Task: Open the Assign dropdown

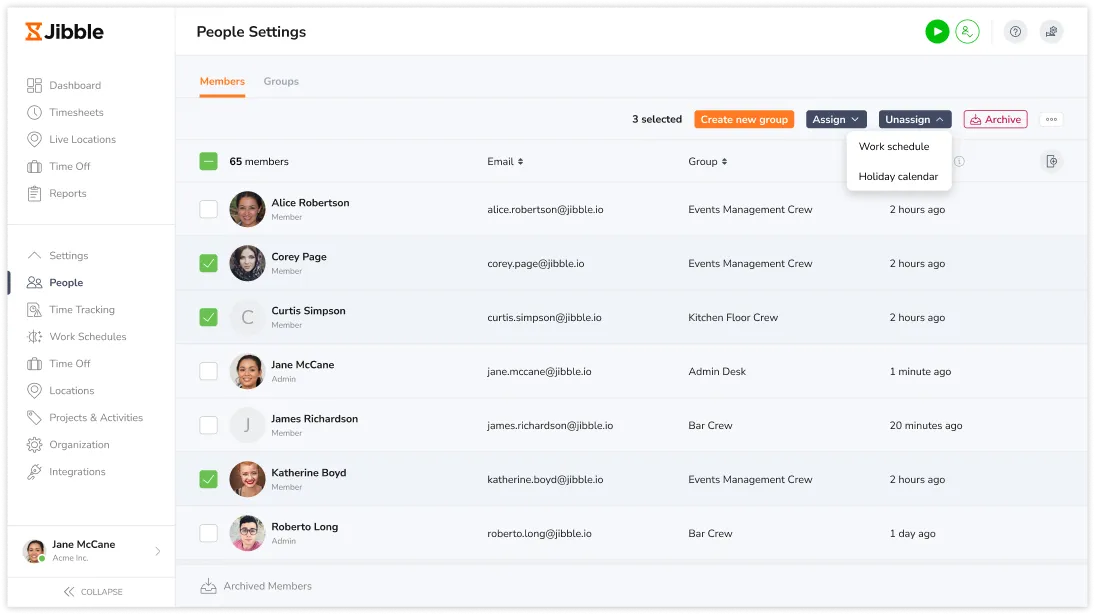Action: click(x=835, y=120)
